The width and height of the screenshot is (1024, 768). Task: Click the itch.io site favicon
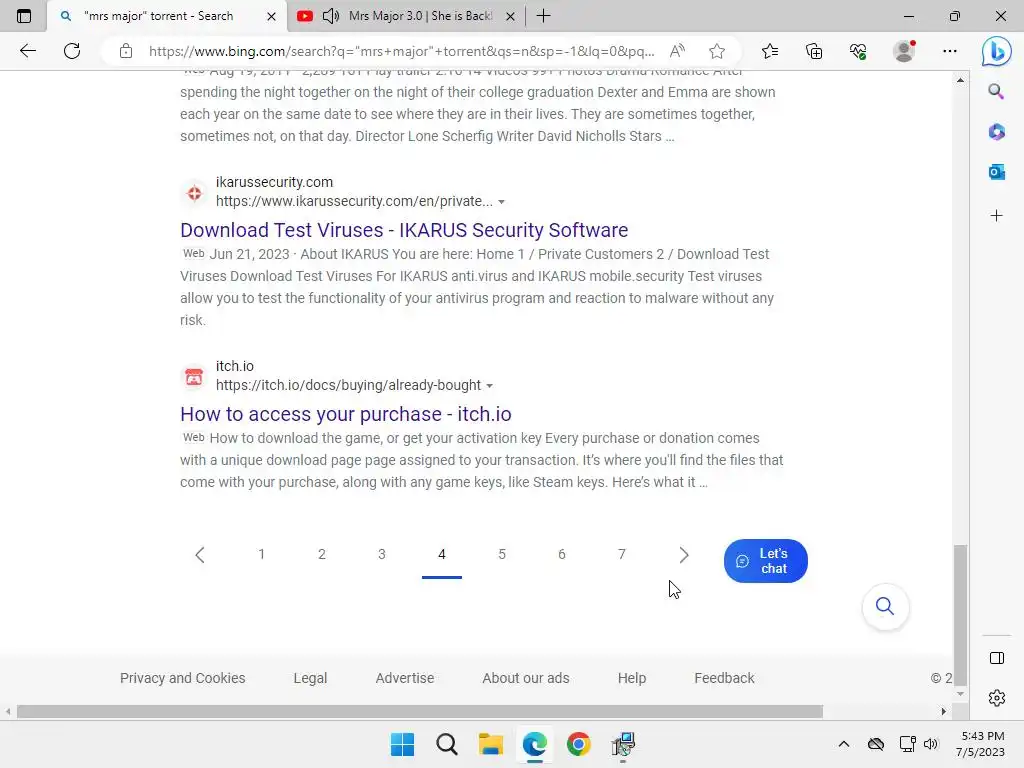(x=194, y=377)
